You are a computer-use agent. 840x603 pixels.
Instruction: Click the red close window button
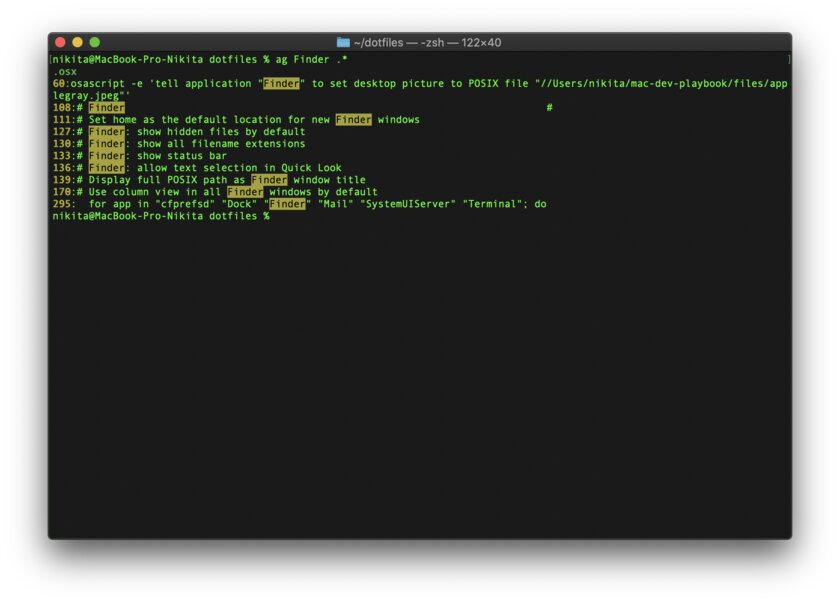tap(61, 42)
